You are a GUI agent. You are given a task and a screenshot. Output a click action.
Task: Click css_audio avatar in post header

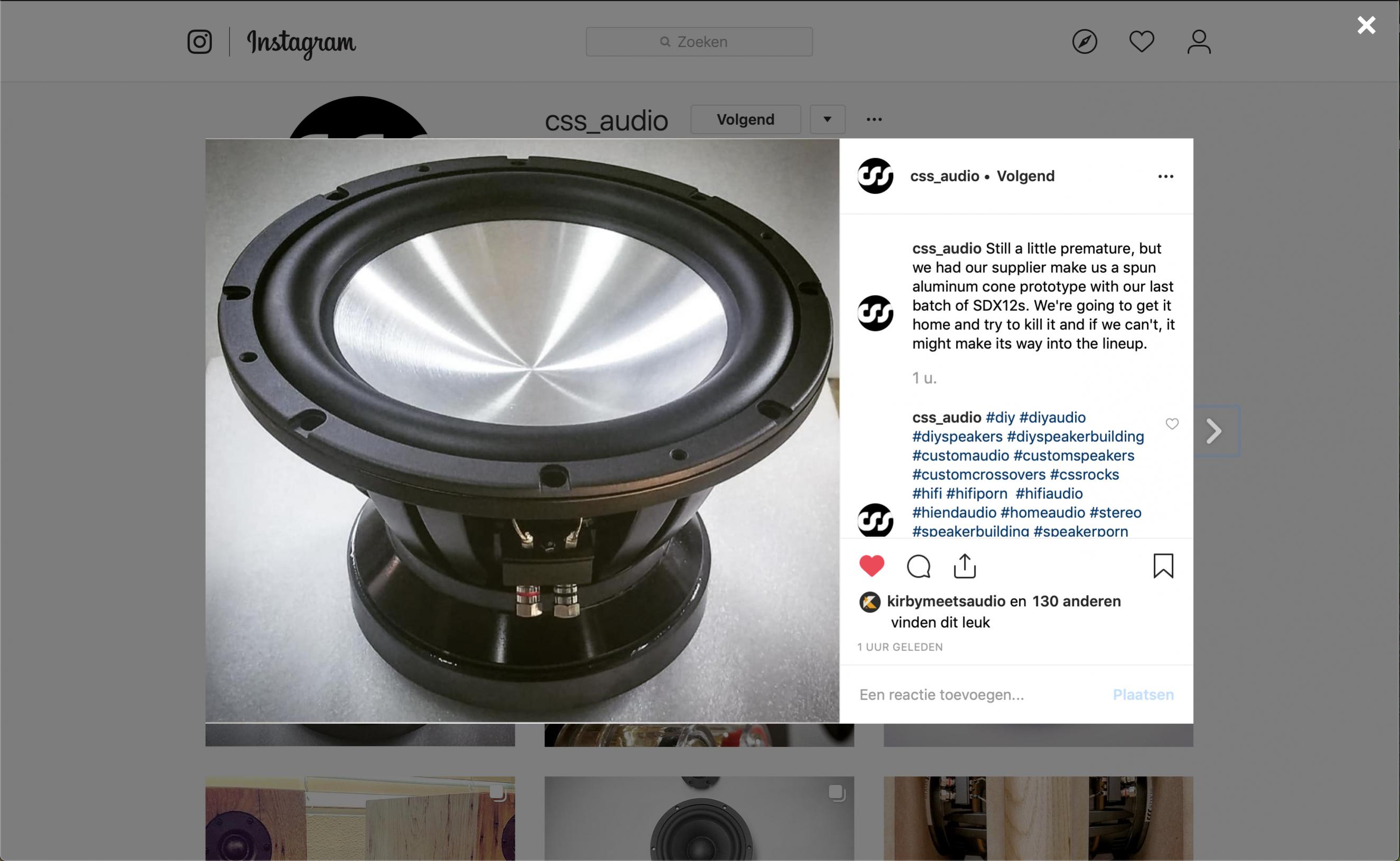[x=875, y=176]
